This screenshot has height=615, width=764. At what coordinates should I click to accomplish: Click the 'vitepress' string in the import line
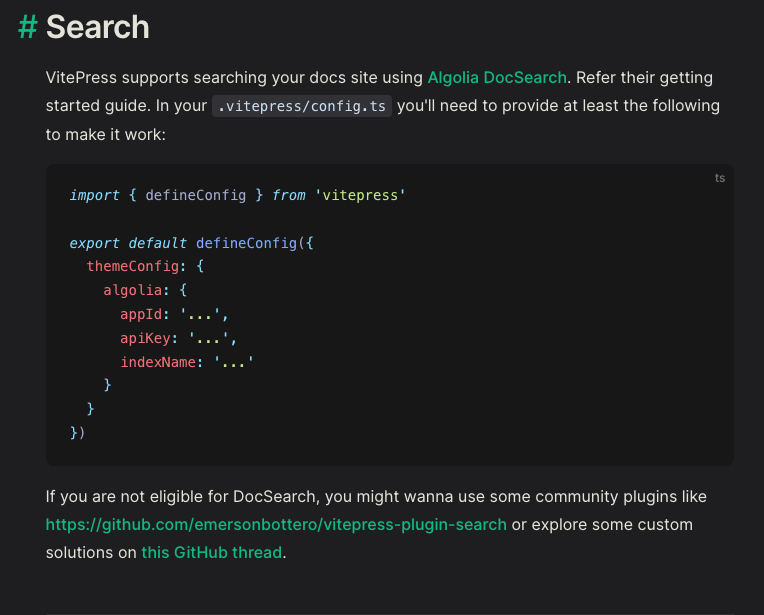tap(360, 195)
